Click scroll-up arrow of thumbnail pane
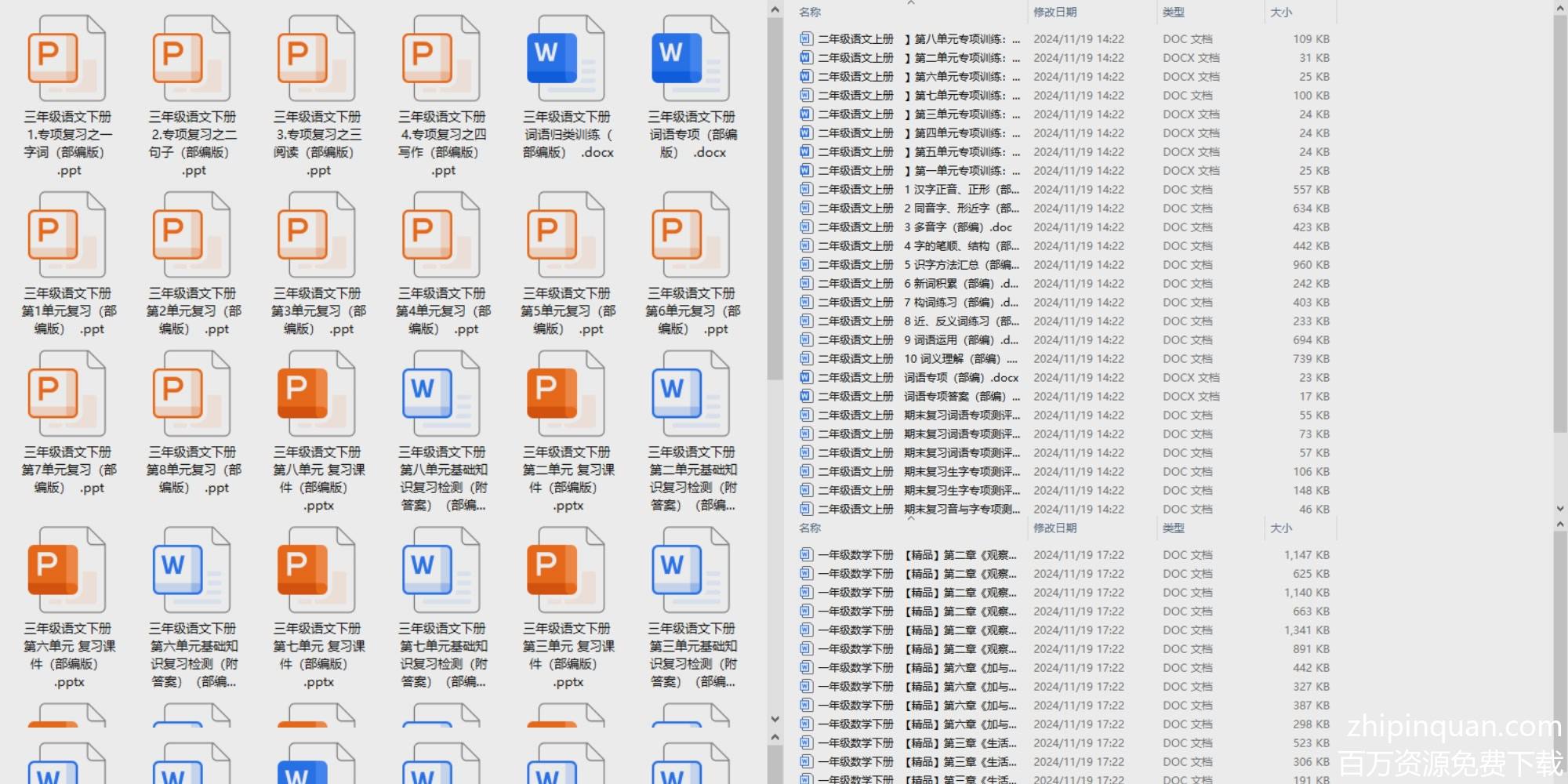 click(775, 10)
